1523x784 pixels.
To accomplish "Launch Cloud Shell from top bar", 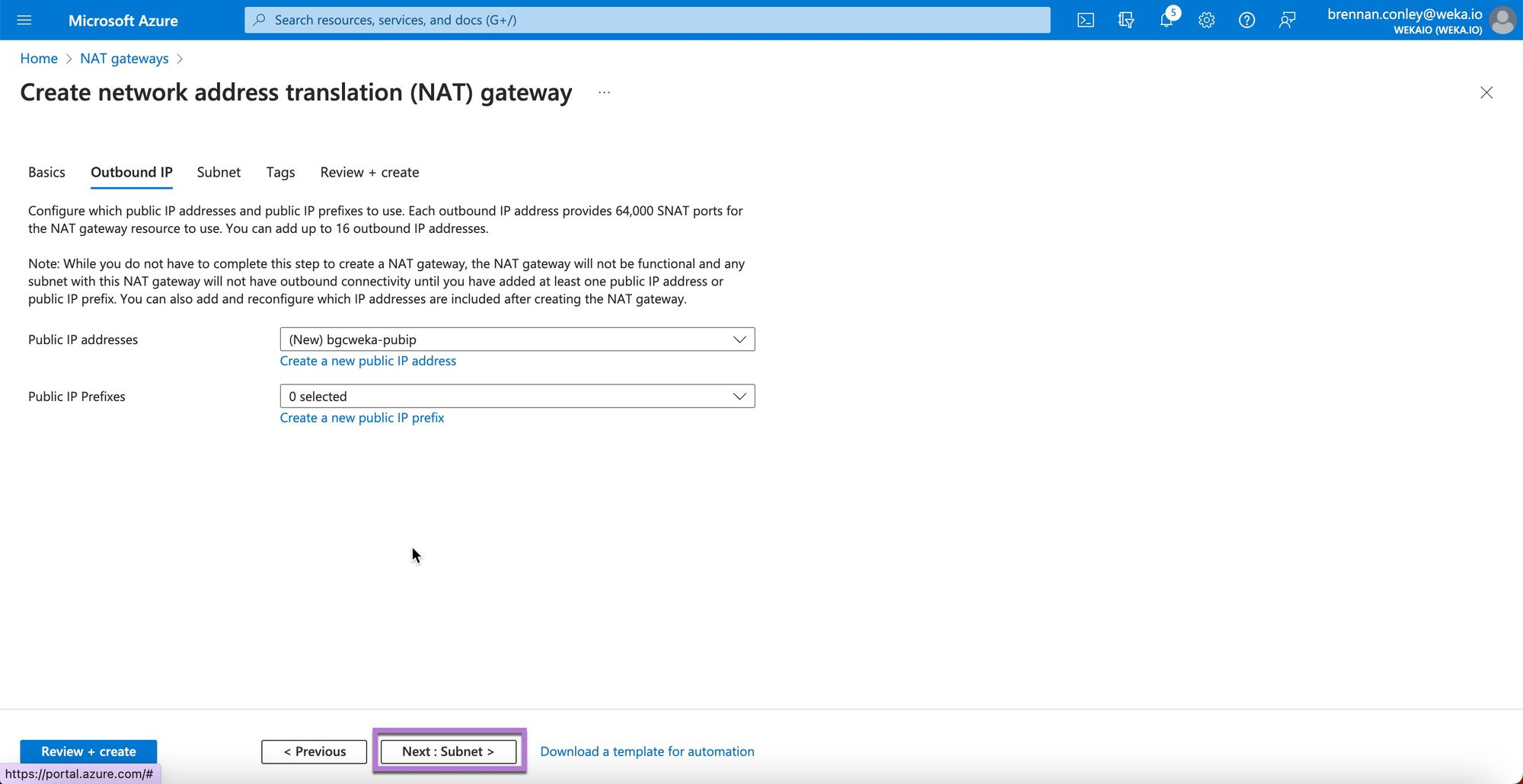I will [x=1085, y=21].
